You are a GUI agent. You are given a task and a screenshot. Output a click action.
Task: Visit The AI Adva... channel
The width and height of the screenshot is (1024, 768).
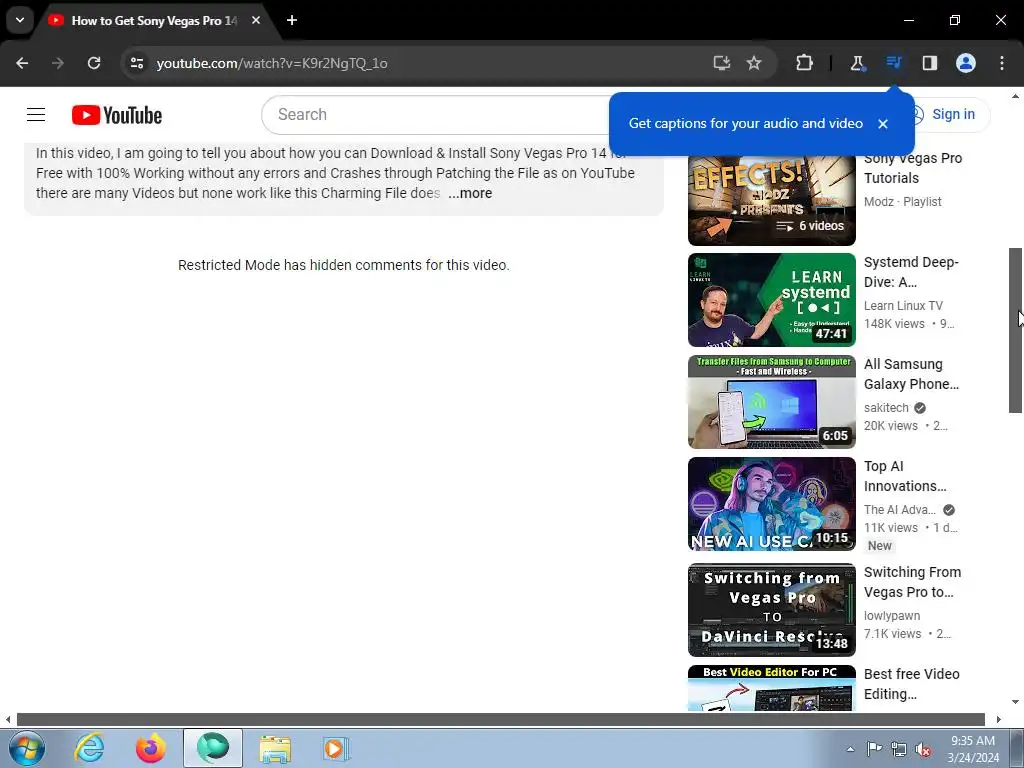click(900, 509)
